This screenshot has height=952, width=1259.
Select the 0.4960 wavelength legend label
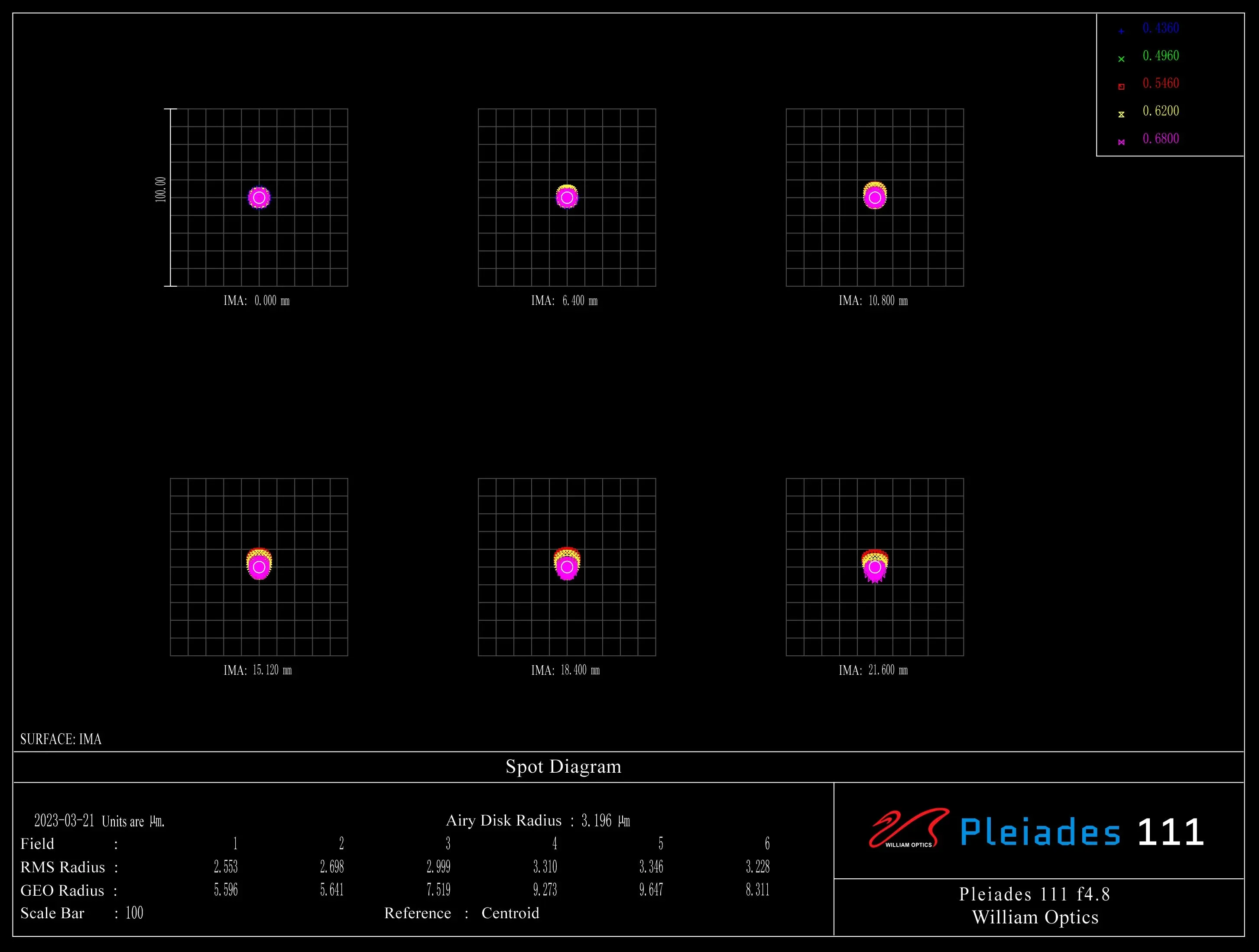tap(1161, 56)
